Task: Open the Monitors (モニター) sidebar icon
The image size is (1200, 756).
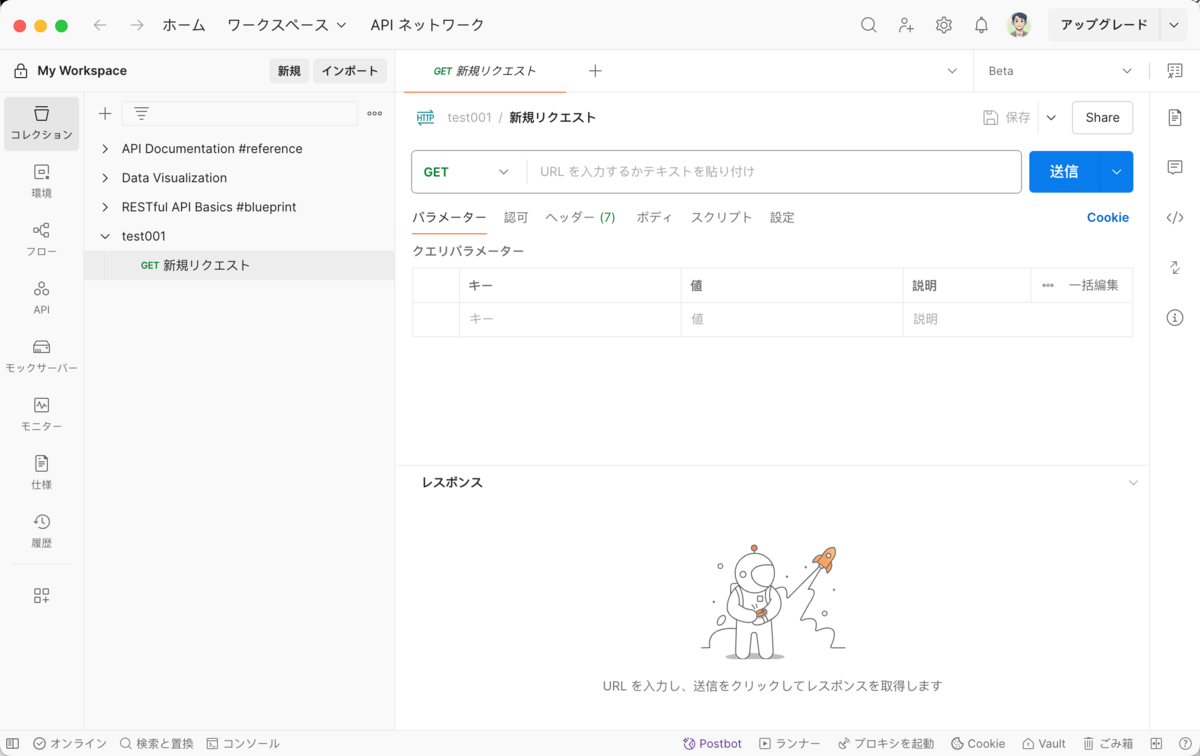Action: [41, 414]
